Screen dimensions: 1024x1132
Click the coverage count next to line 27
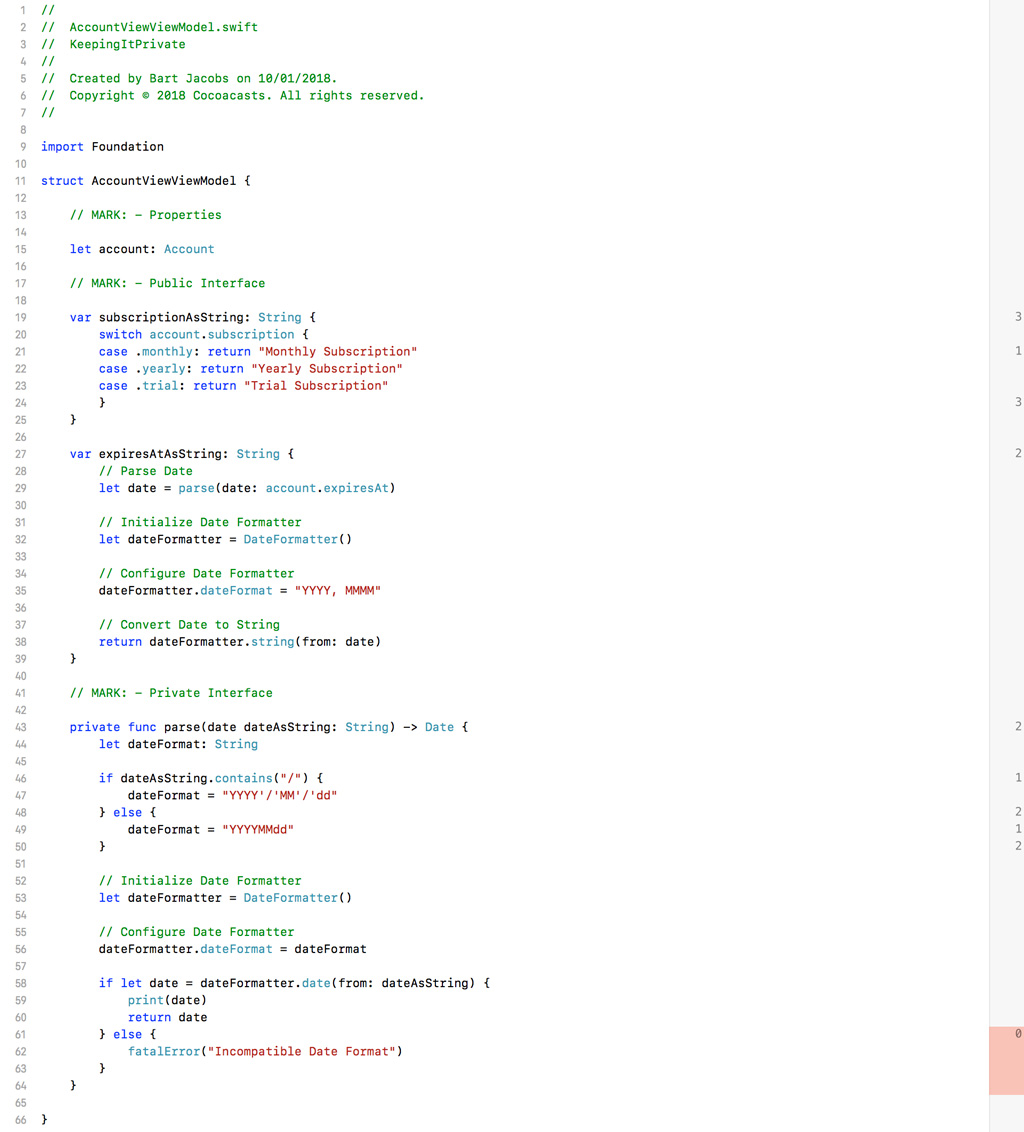[x=1017, y=453]
